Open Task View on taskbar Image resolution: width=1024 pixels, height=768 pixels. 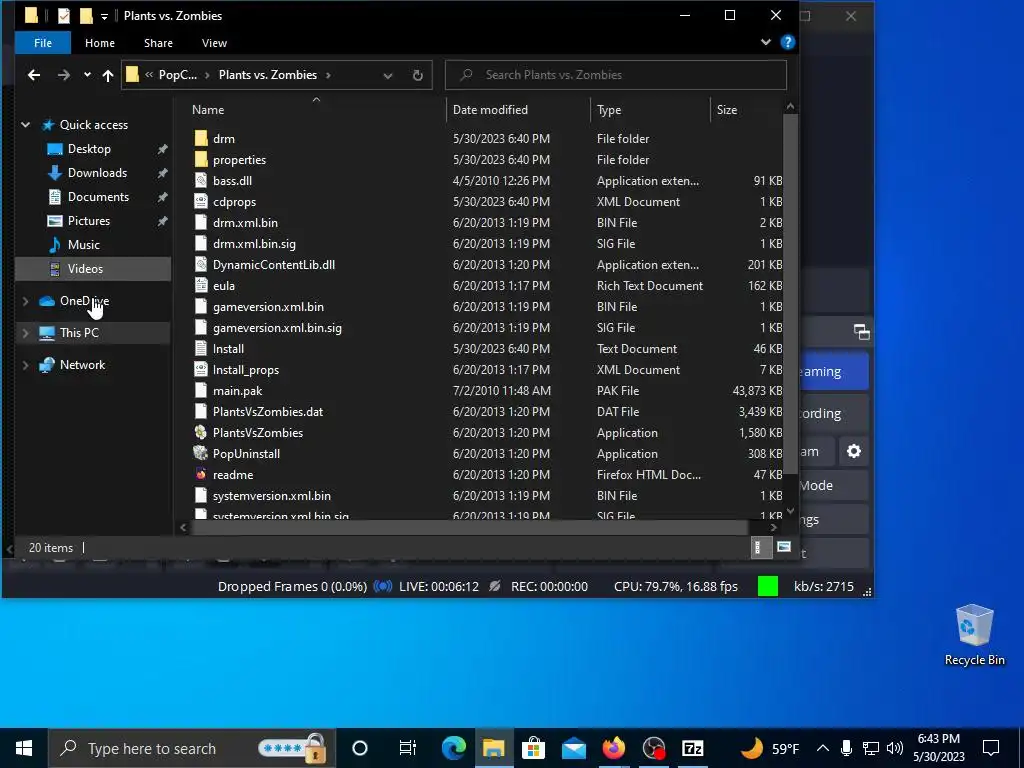pyautogui.click(x=408, y=748)
